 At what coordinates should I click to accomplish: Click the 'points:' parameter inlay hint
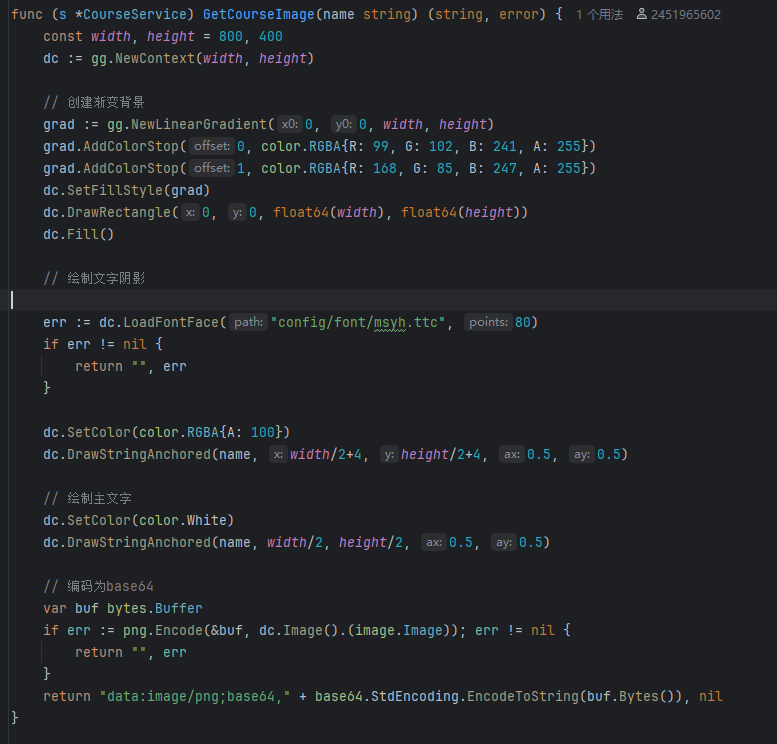tap(488, 322)
